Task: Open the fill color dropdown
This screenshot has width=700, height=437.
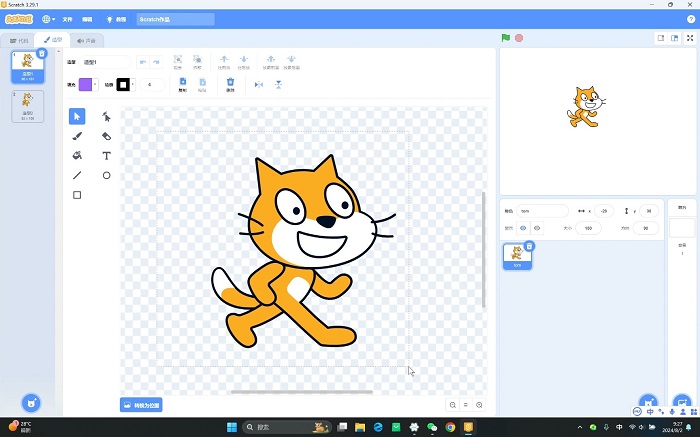Action: pyautogui.click(x=95, y=84)
